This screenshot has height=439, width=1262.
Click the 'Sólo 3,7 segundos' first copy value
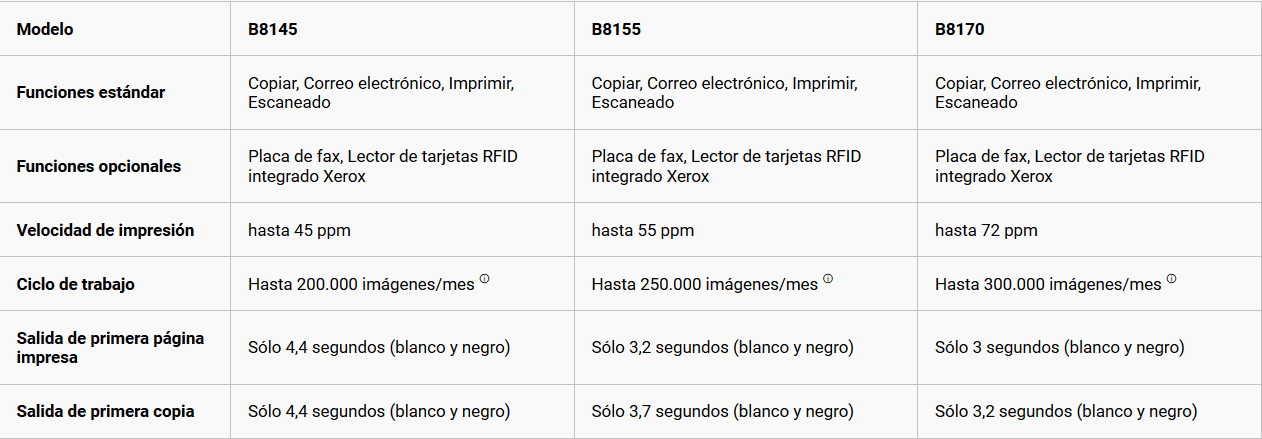[722, 411]
